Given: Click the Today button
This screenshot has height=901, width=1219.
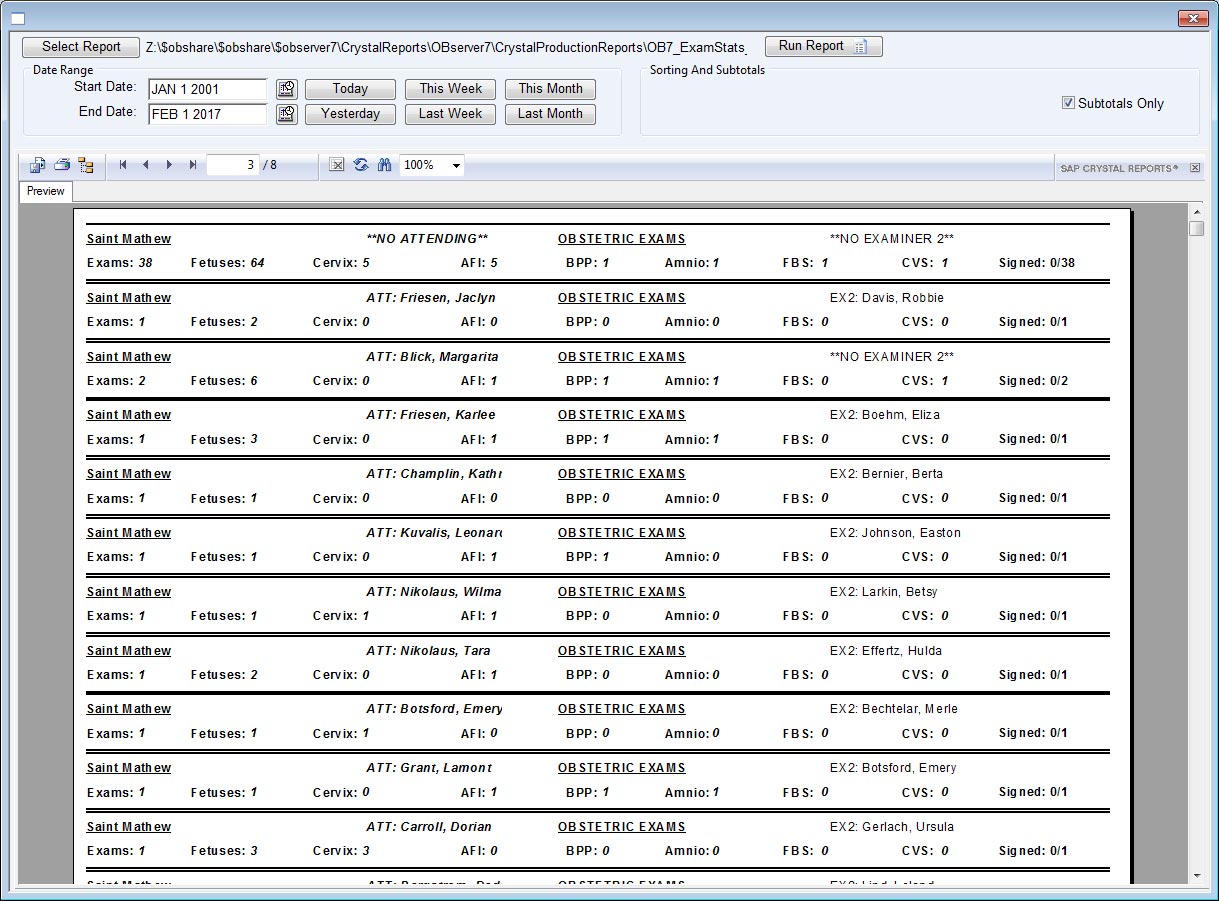Looking at the screenshot, I should tap(350, 89).
